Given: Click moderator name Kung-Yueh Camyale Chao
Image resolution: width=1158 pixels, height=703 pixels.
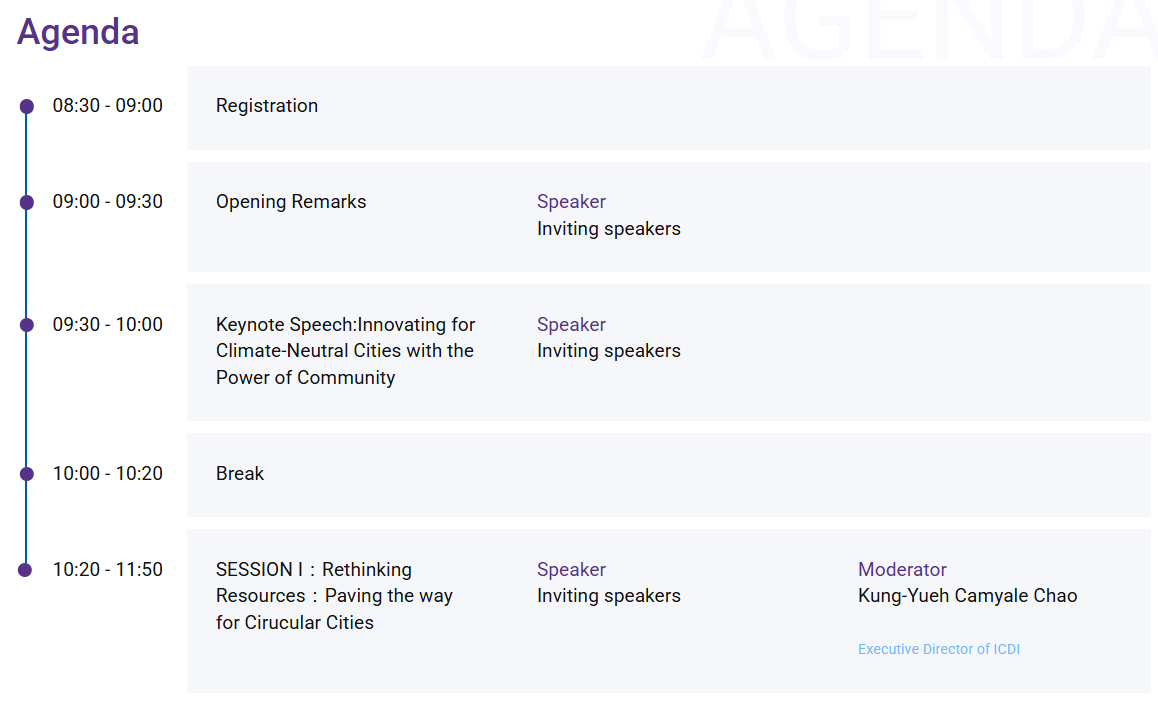Looking at the screenshot, I should coord(967,595).
